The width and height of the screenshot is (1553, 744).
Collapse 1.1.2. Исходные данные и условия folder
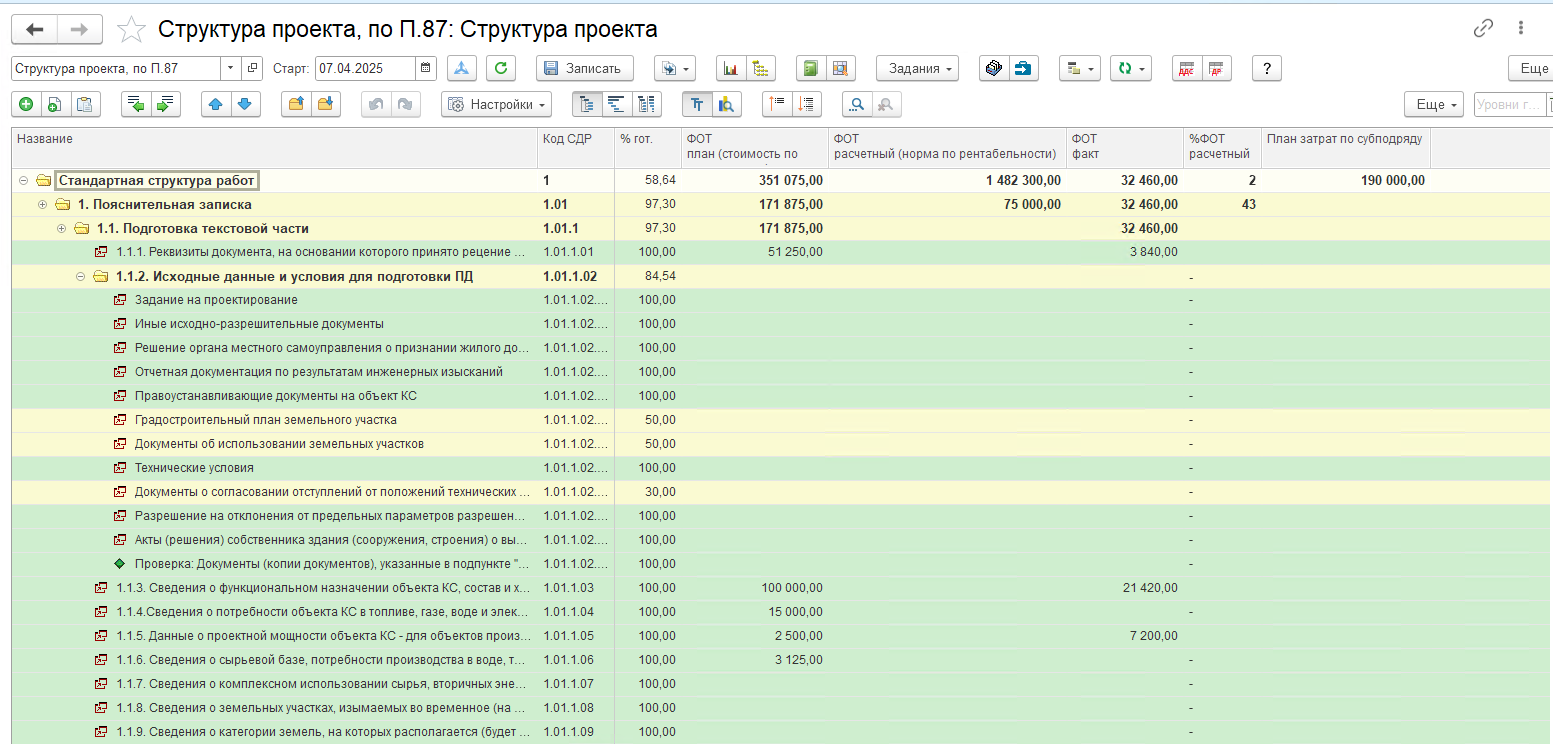[81, 277]
